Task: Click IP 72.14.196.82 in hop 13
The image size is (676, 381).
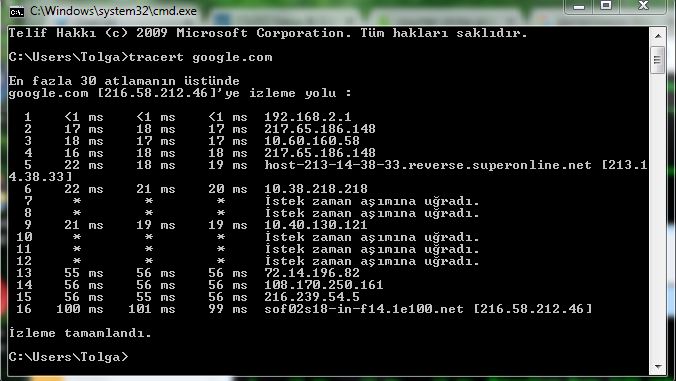Action: 312,273
